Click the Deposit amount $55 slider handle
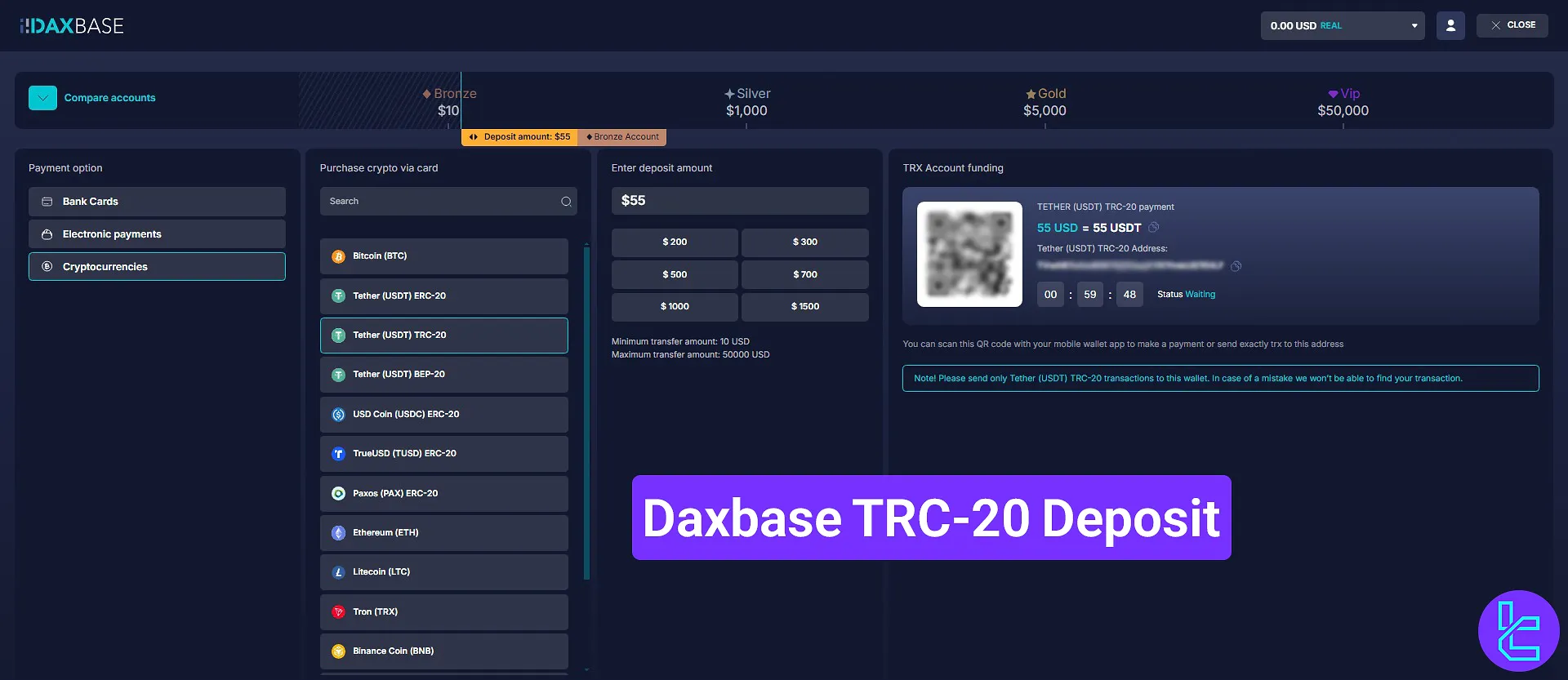This screenshot has width=1568, height=680. 519,137
